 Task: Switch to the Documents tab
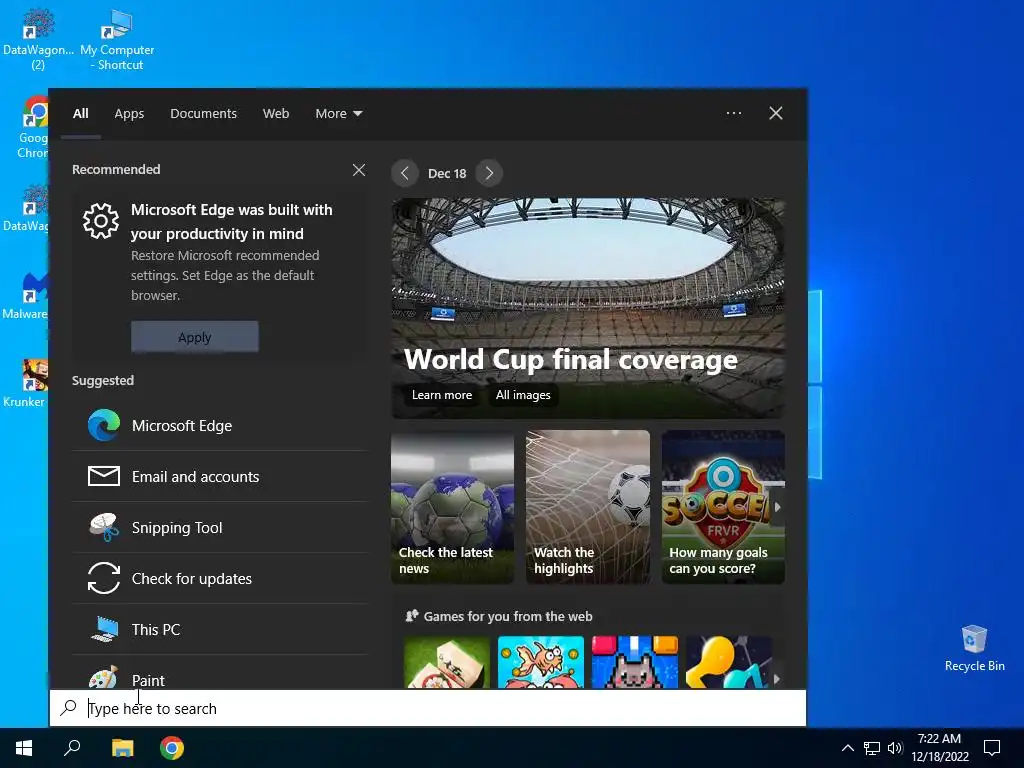[x=203, y=114]
